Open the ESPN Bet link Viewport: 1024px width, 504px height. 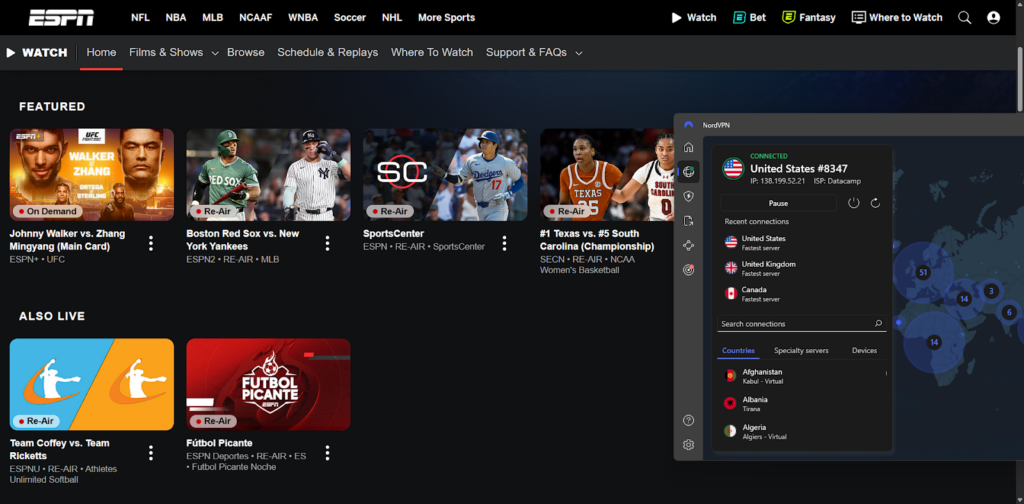749,18
